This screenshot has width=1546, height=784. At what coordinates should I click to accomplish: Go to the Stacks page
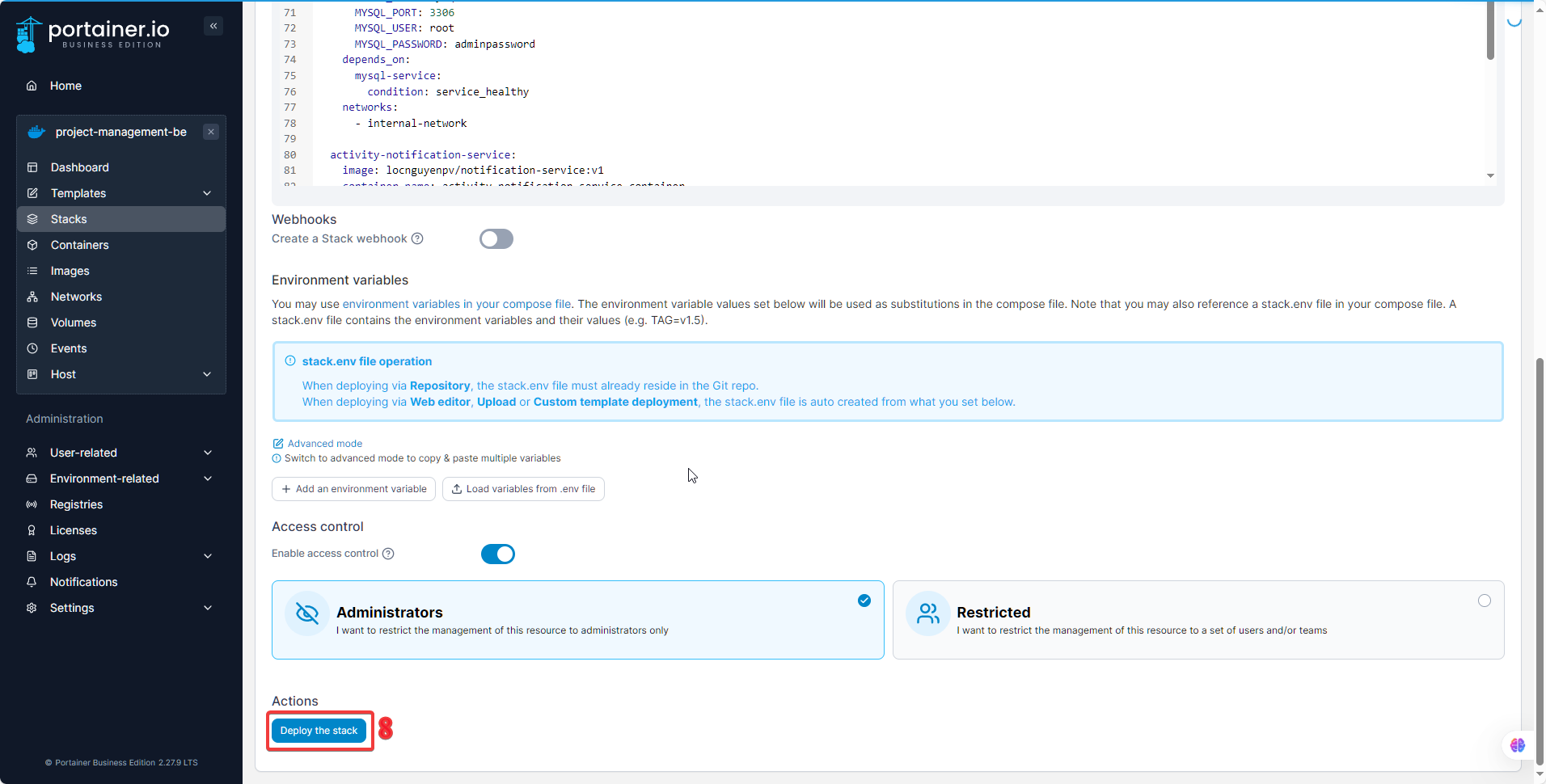coord(121,219)
